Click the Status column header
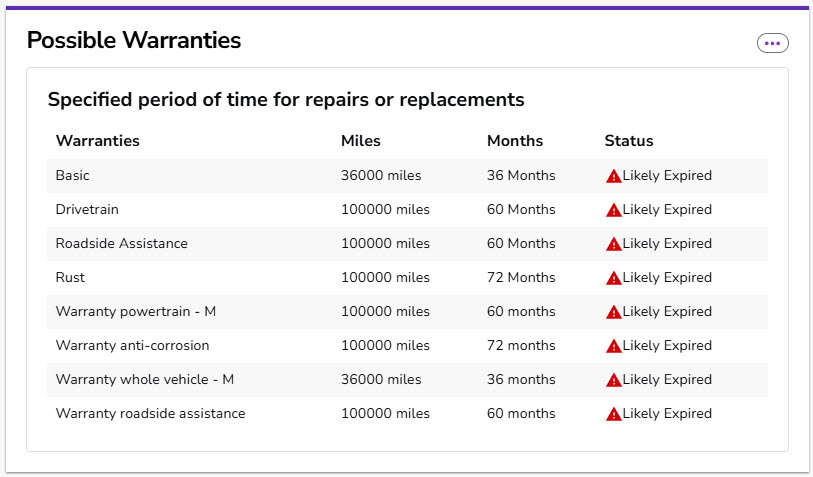Viewport: 813px width, 477px height. click(628, 141)
